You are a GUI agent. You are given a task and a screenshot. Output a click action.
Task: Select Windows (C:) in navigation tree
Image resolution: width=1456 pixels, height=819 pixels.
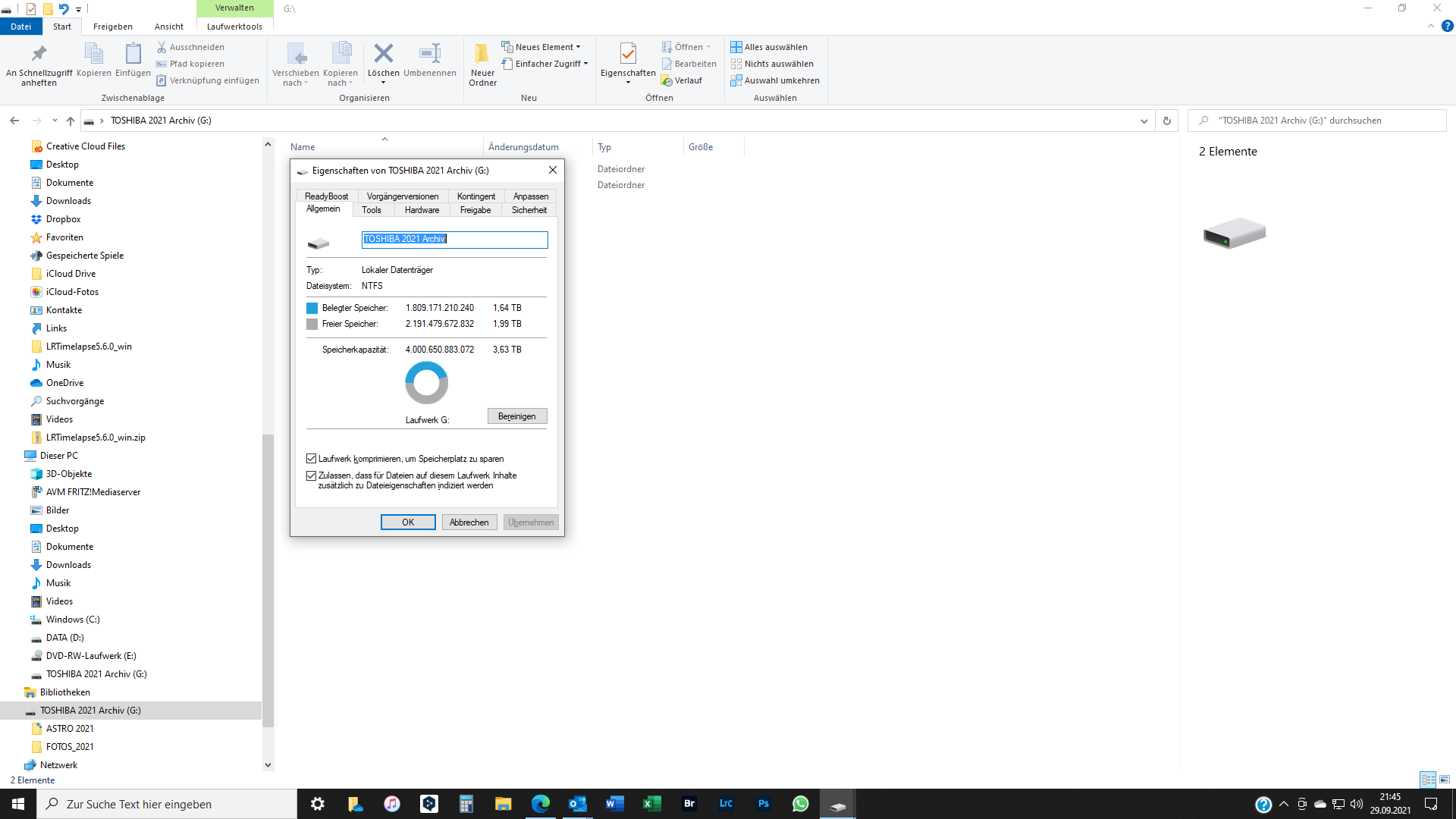pos(73,620)
